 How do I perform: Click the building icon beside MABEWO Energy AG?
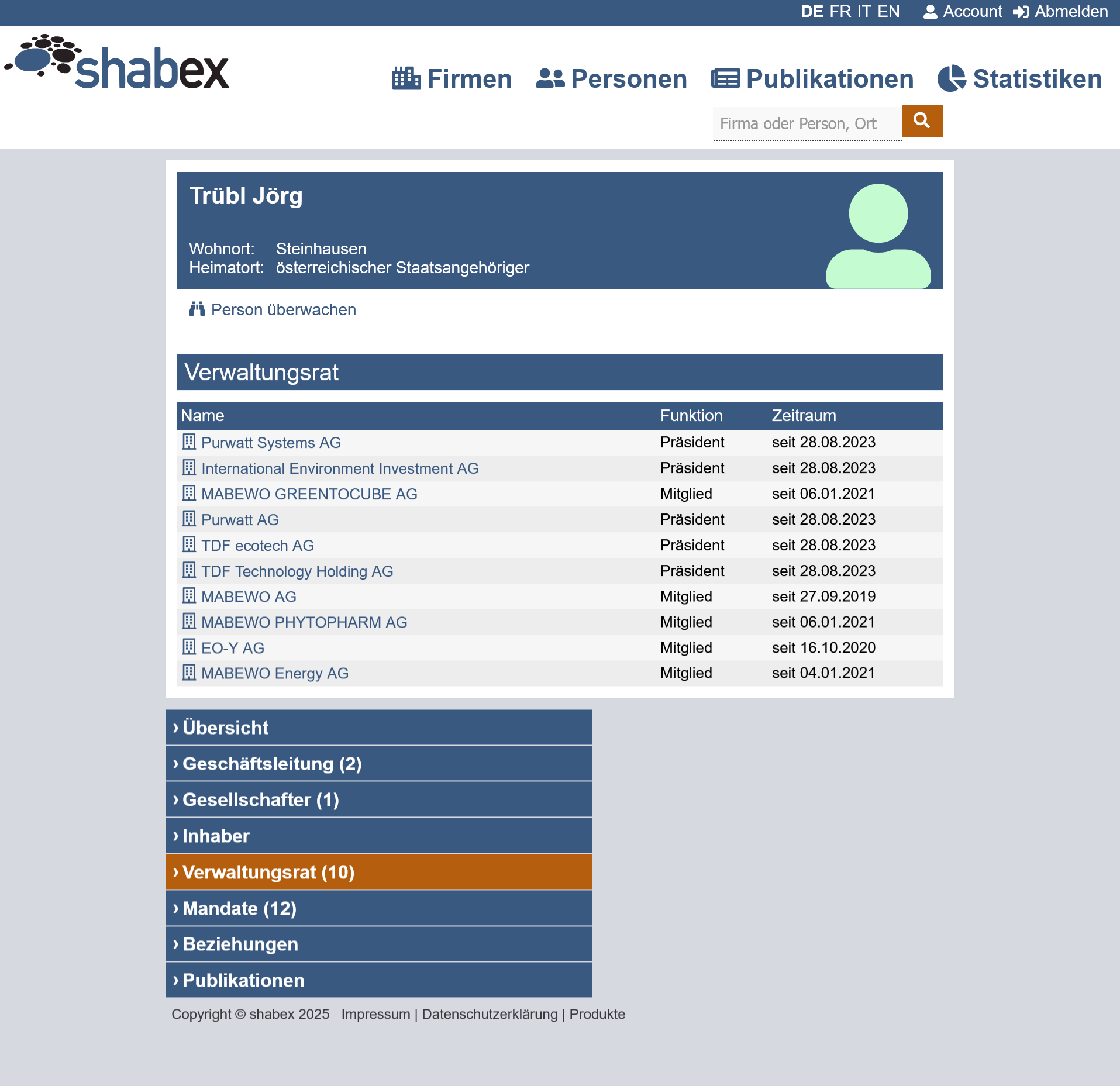point(188,673)
